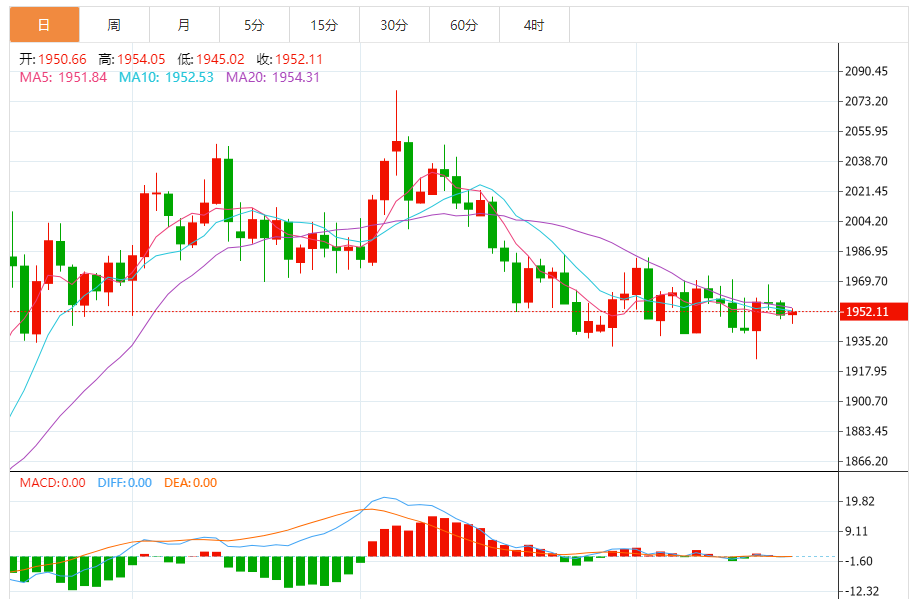
Task: Click the 2021.45 price axis label
Action: point(866,191)
